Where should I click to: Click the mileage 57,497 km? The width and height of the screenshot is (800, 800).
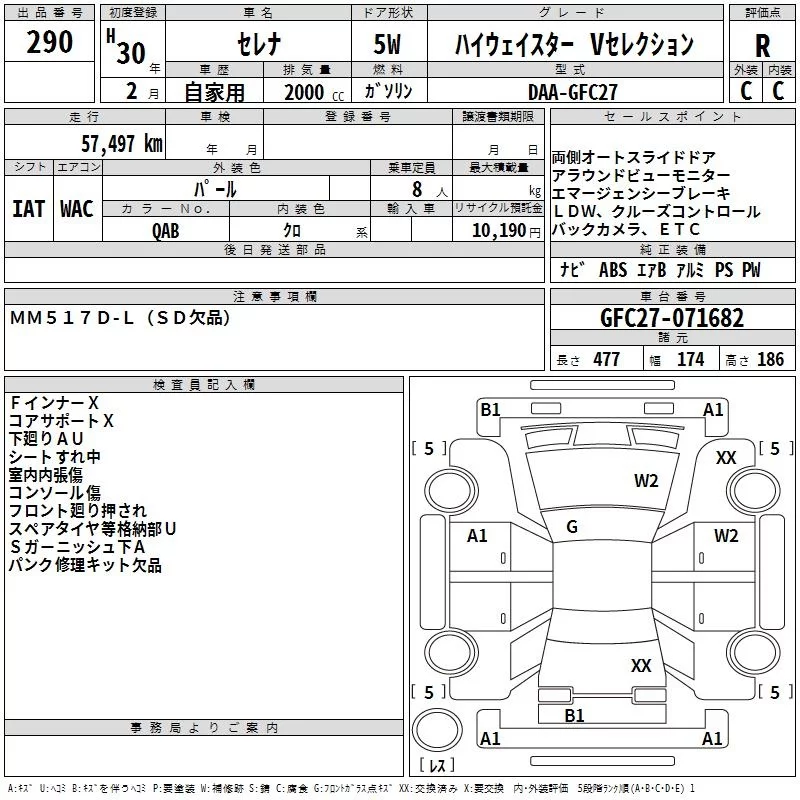coord(122,144)
